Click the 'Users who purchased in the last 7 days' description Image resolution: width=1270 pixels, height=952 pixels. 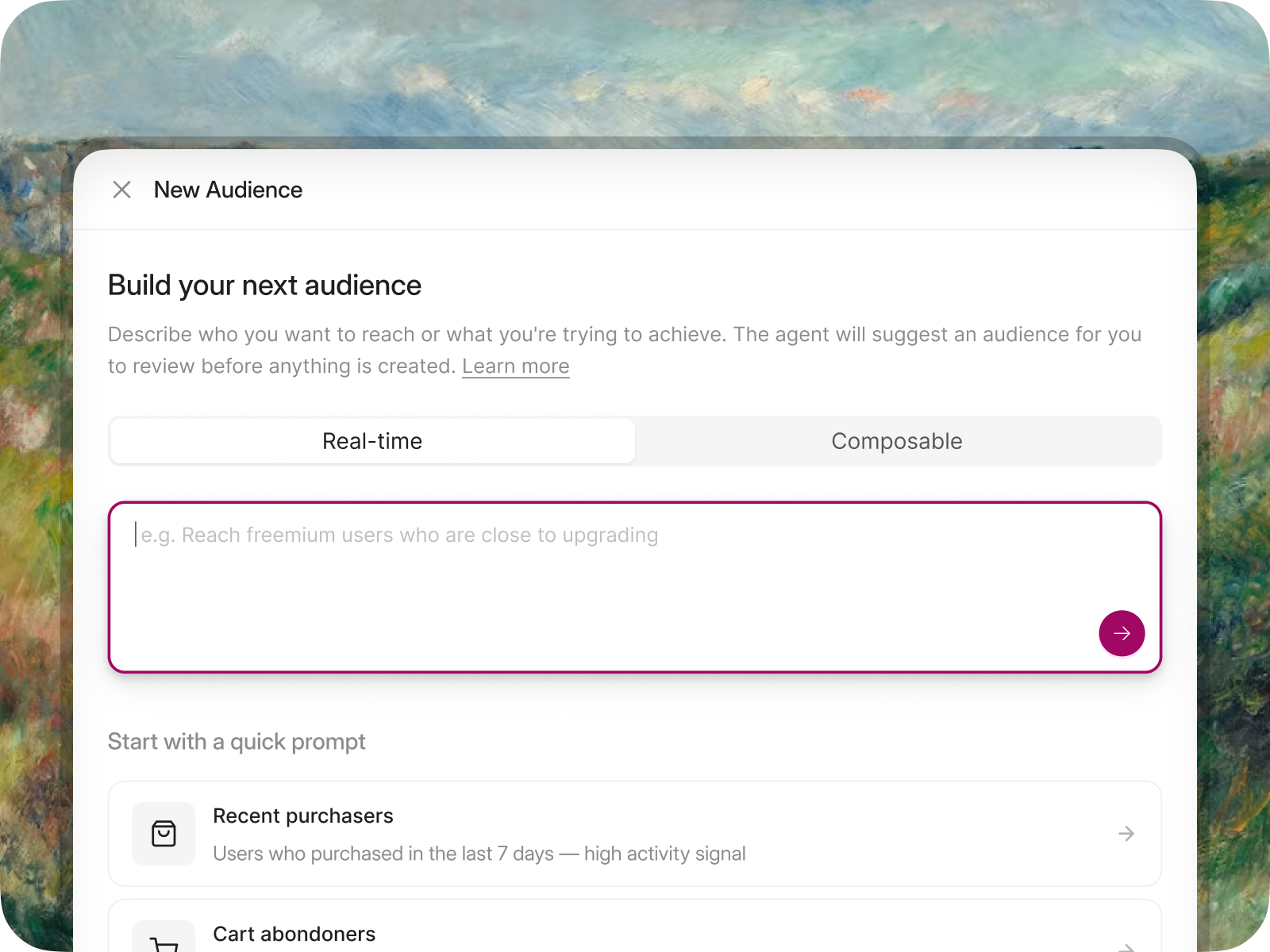(479, 854)
